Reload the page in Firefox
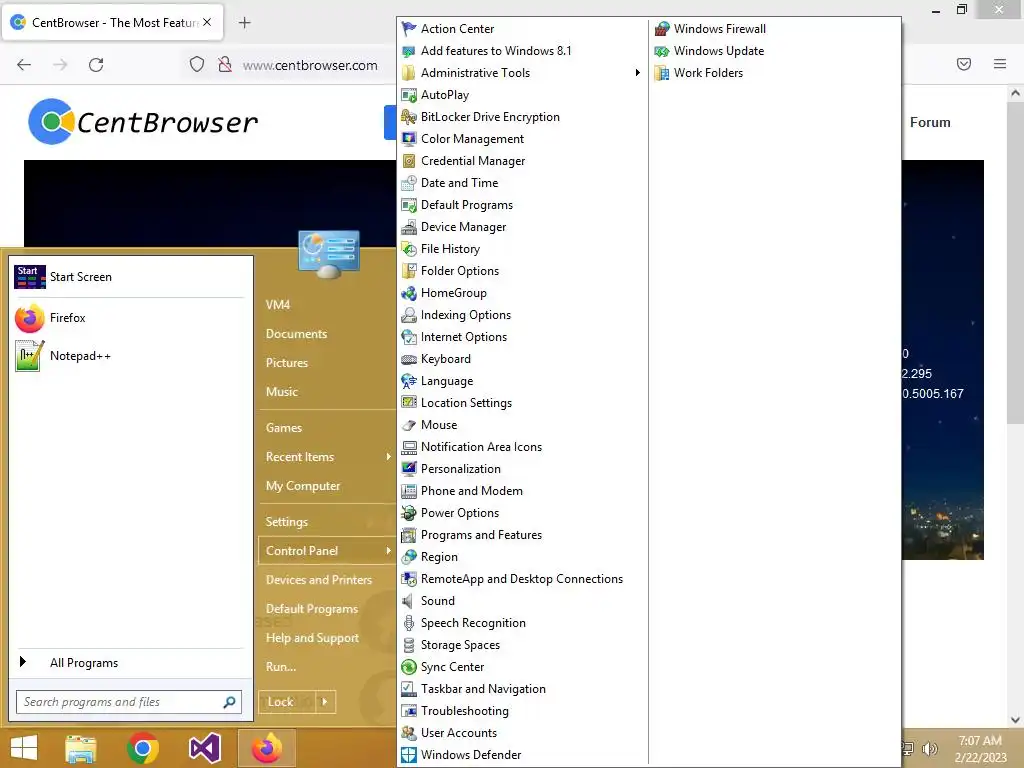This screenshot has height=768, width=1024. [96, 65]
